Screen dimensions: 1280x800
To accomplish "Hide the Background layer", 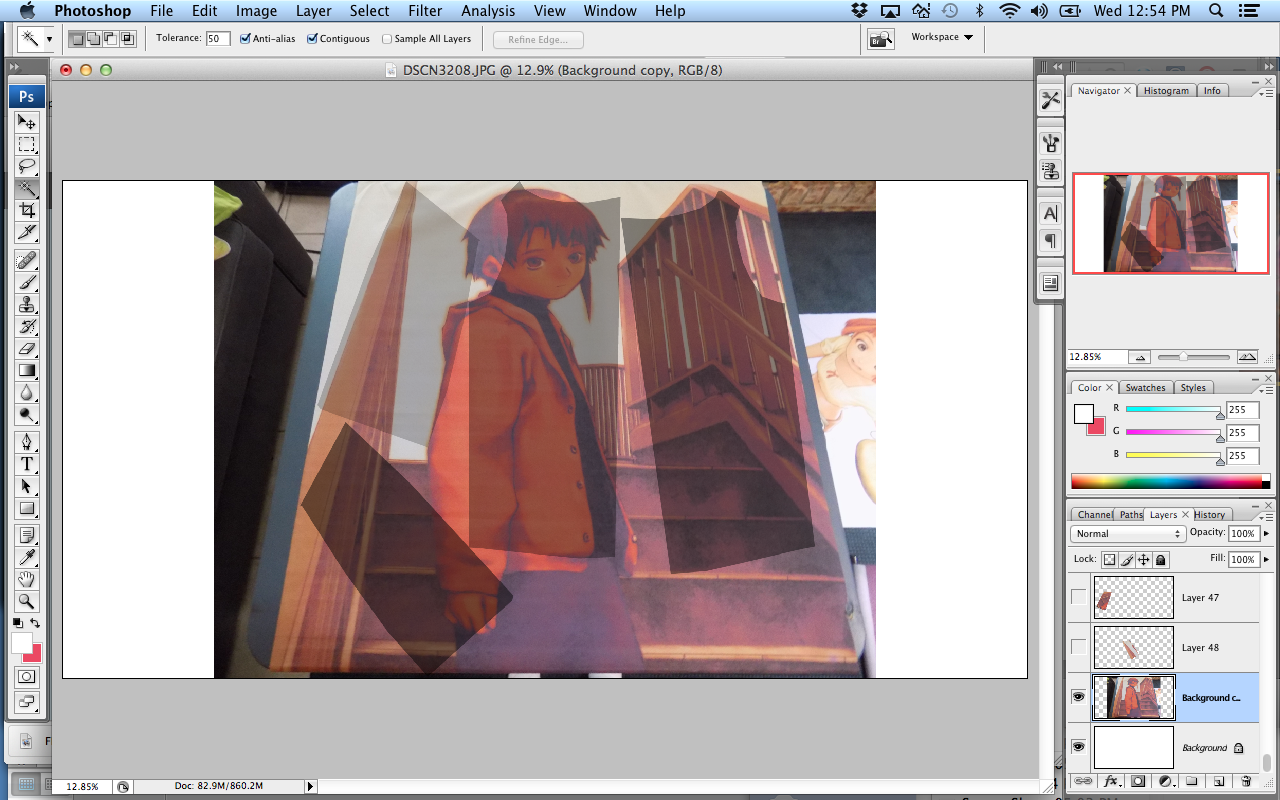I will [1078, 747].
